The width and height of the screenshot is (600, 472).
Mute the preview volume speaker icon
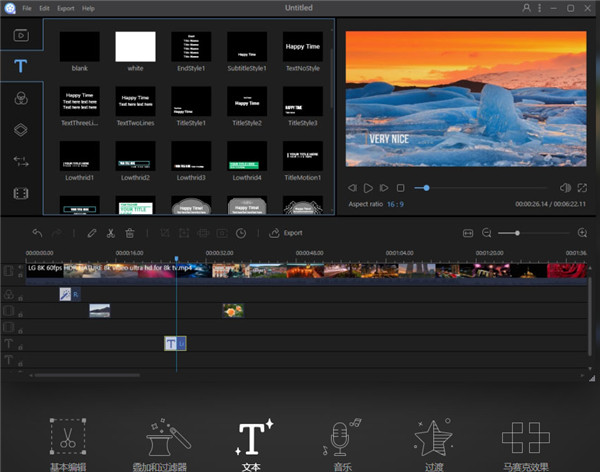(565, 188)
